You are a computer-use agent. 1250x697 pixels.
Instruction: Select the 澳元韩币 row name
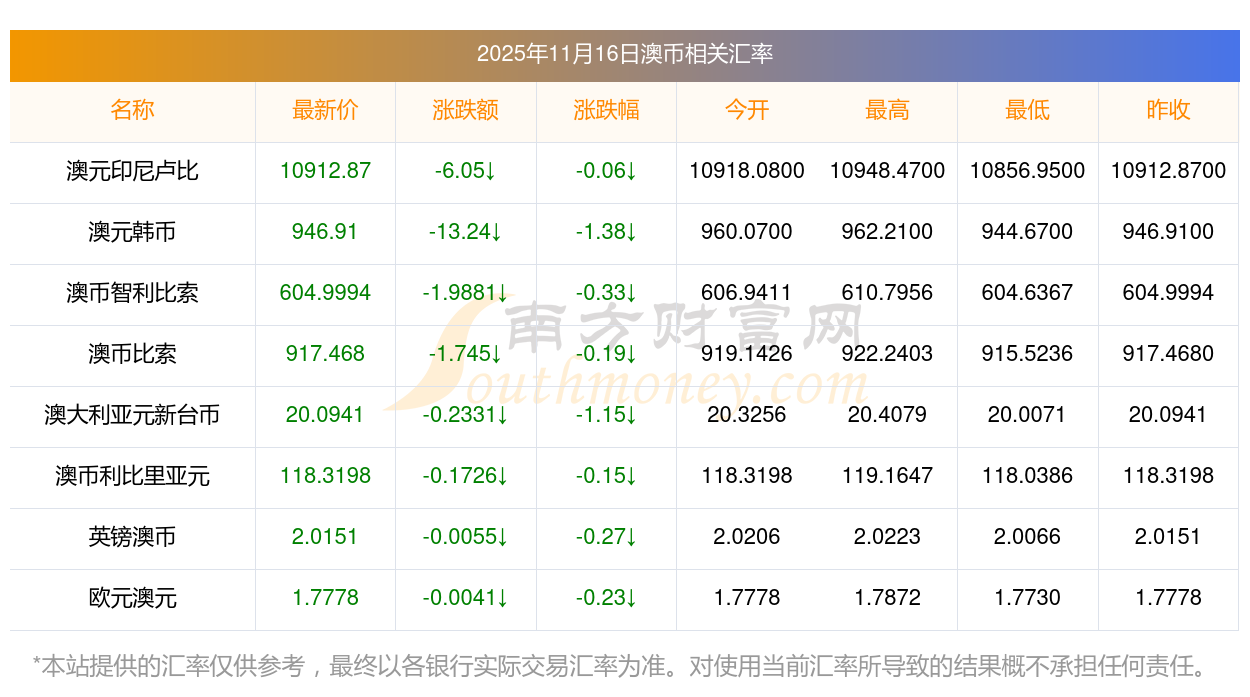[132, 232]
